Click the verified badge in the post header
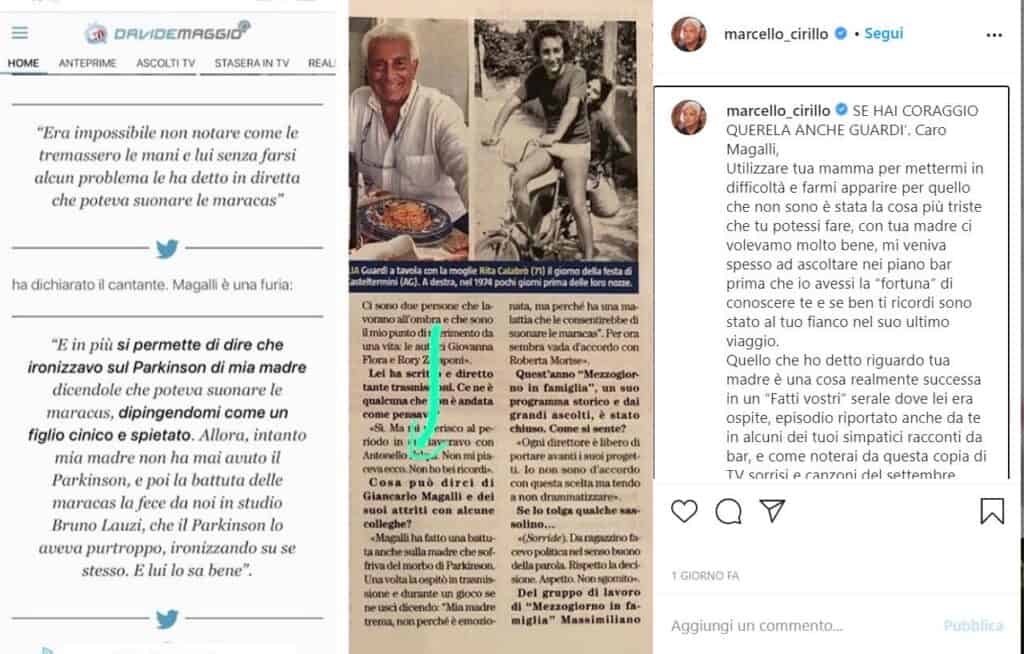This screenshot has width=1024, height=654. tap(841, 33)
